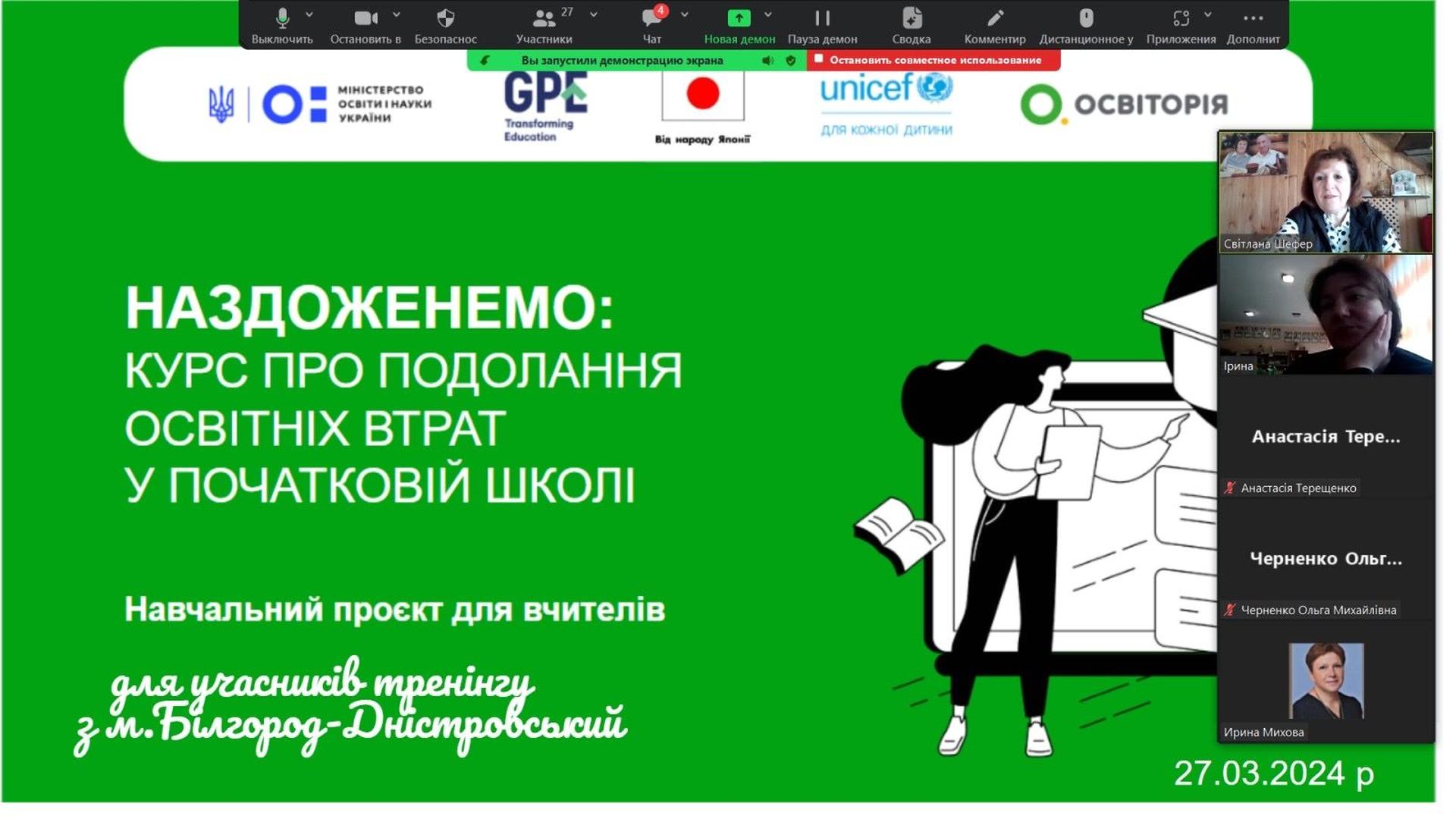Screen dimensions: 1456x819
Task: Open the Security shield options
Action: (x=445, y=19)
